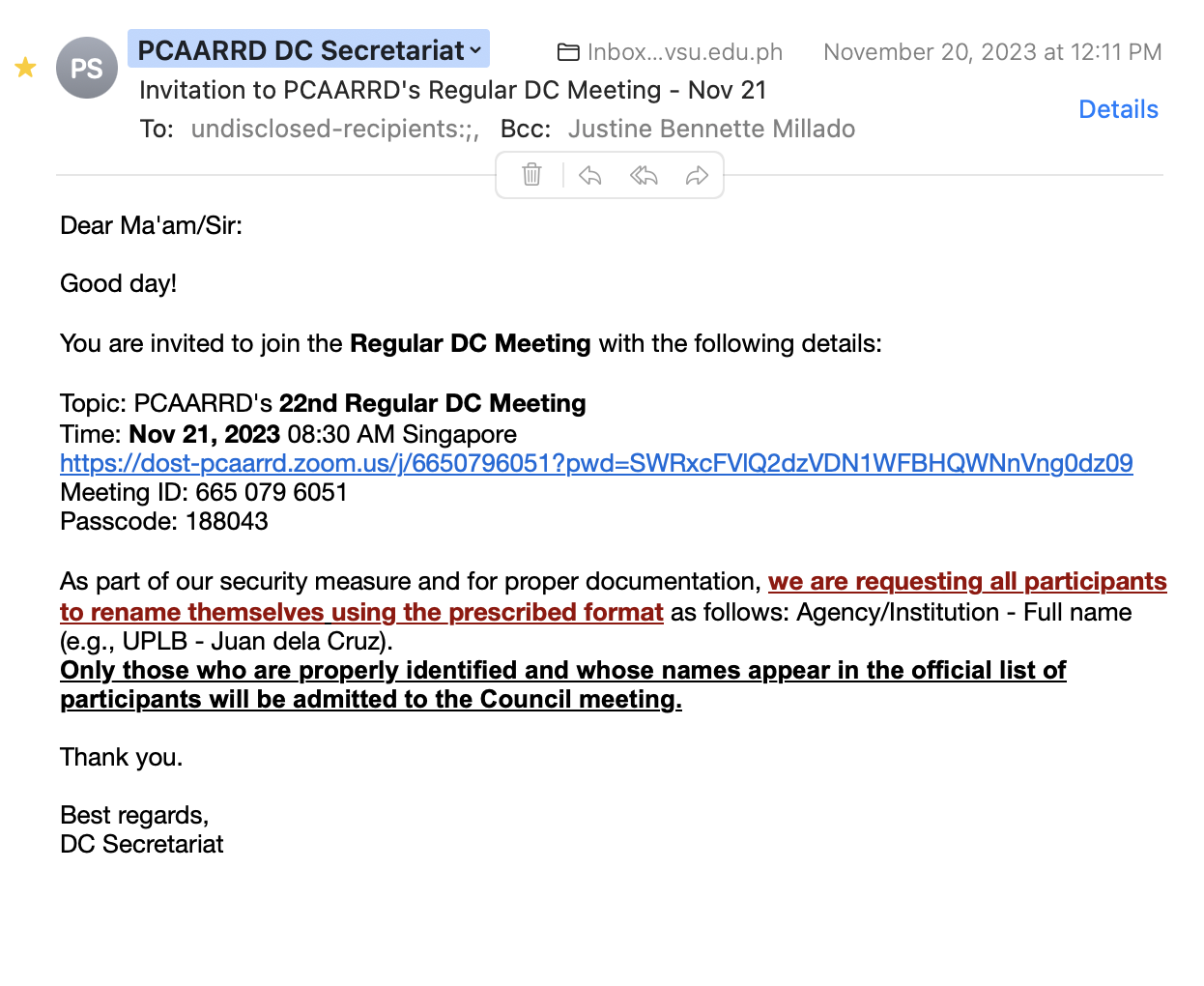Screen dimensions: 1204x986
Task: Click the reply arrow icon
Action: point(589,175)
